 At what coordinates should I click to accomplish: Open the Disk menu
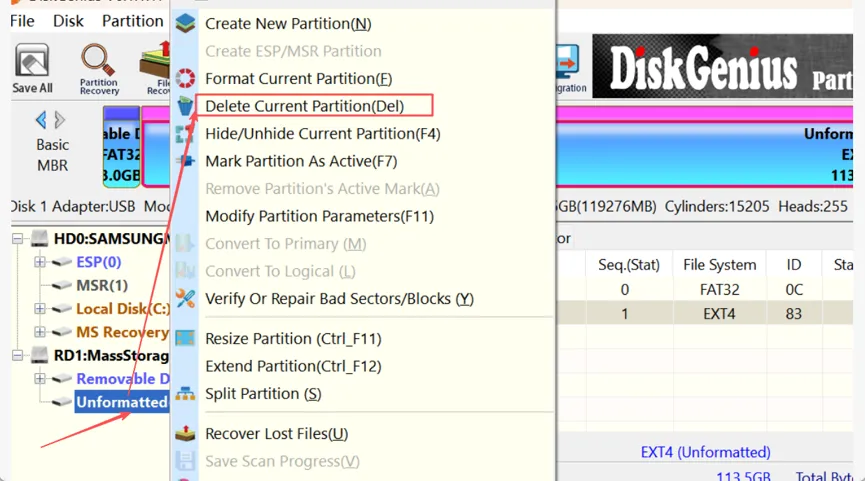(x=68, y=21)
